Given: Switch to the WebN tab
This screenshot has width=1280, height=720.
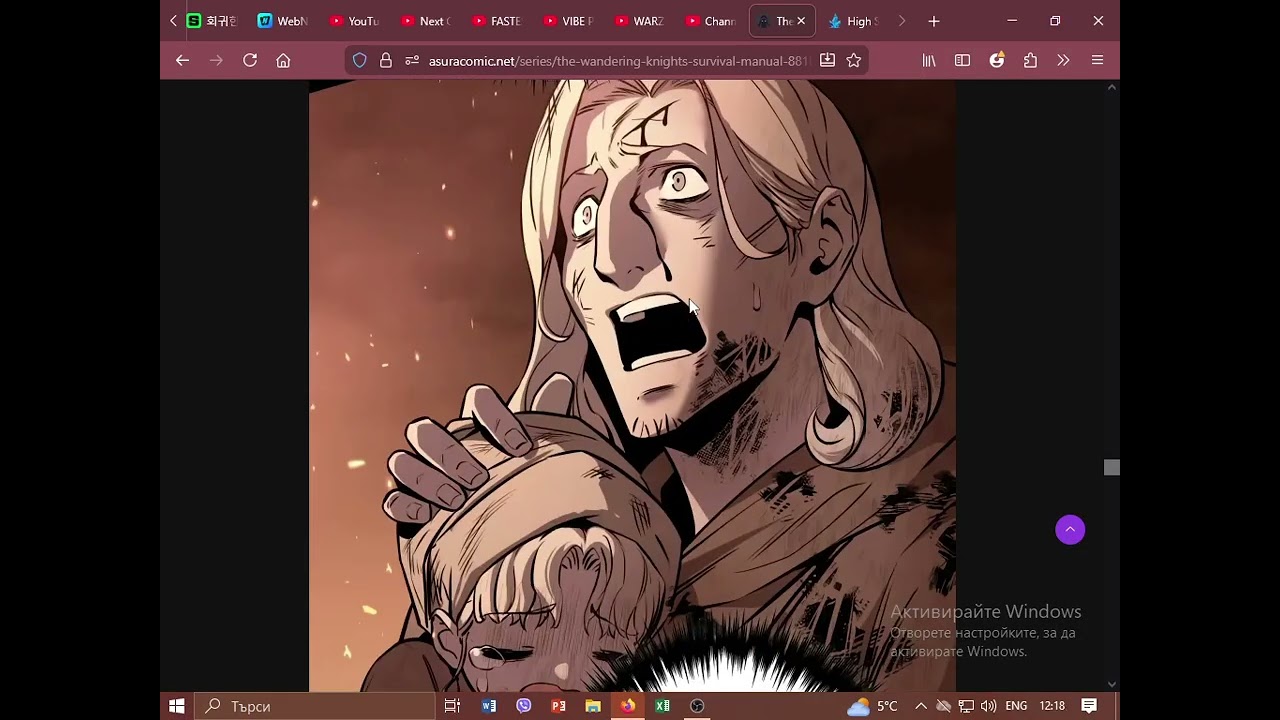Looking at the screenshot, I should 283,21.
